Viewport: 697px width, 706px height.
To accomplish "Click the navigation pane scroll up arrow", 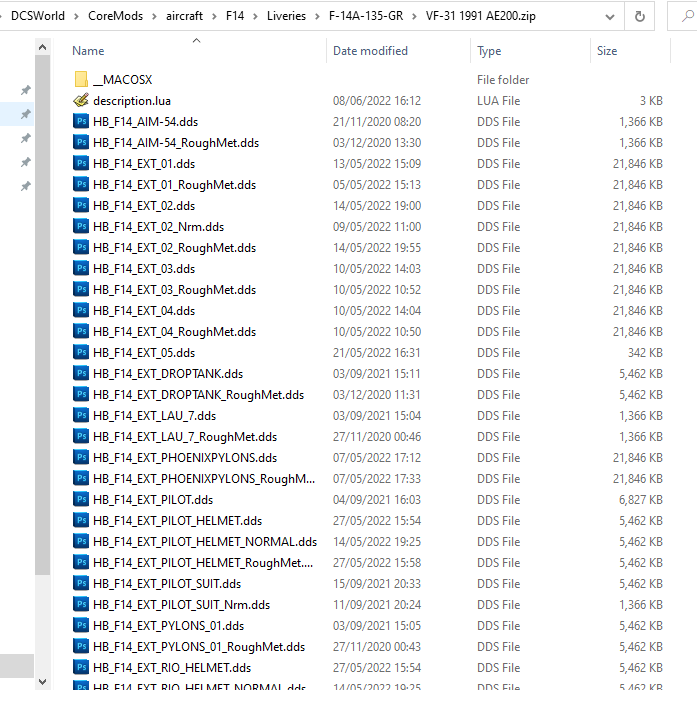I will tap(42, 47).
